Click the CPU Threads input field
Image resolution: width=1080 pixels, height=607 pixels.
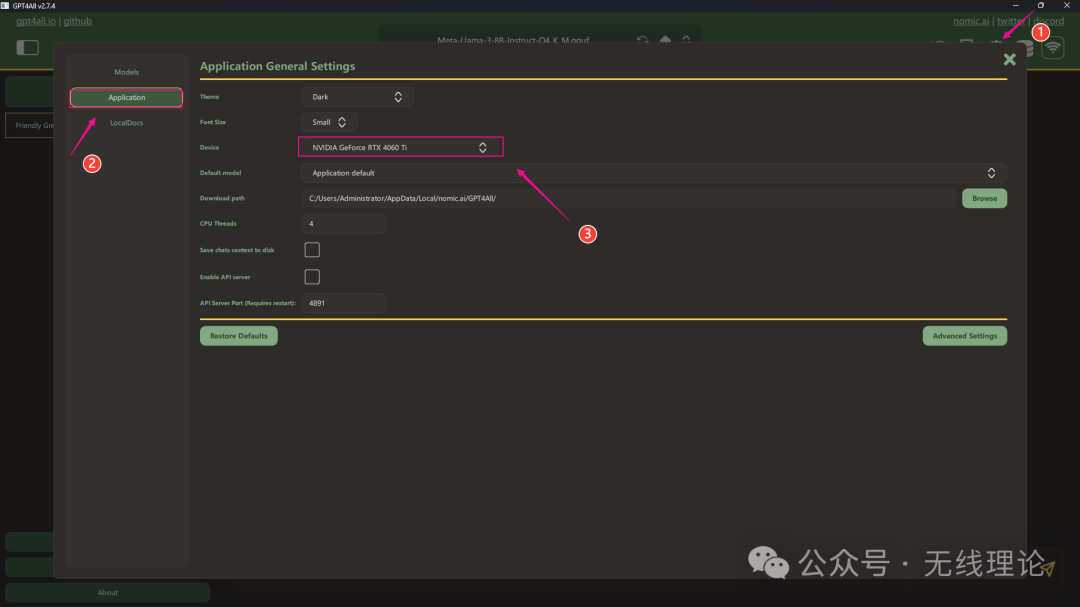click(x=343, y=224)
